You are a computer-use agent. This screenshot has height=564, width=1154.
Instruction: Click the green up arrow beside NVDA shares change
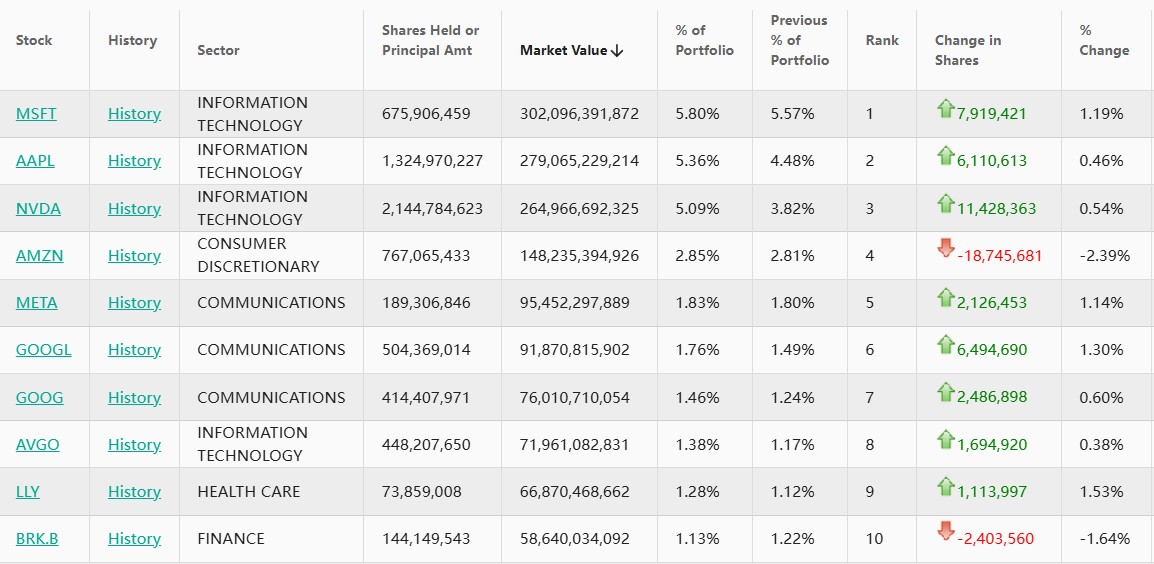(945, 204)
